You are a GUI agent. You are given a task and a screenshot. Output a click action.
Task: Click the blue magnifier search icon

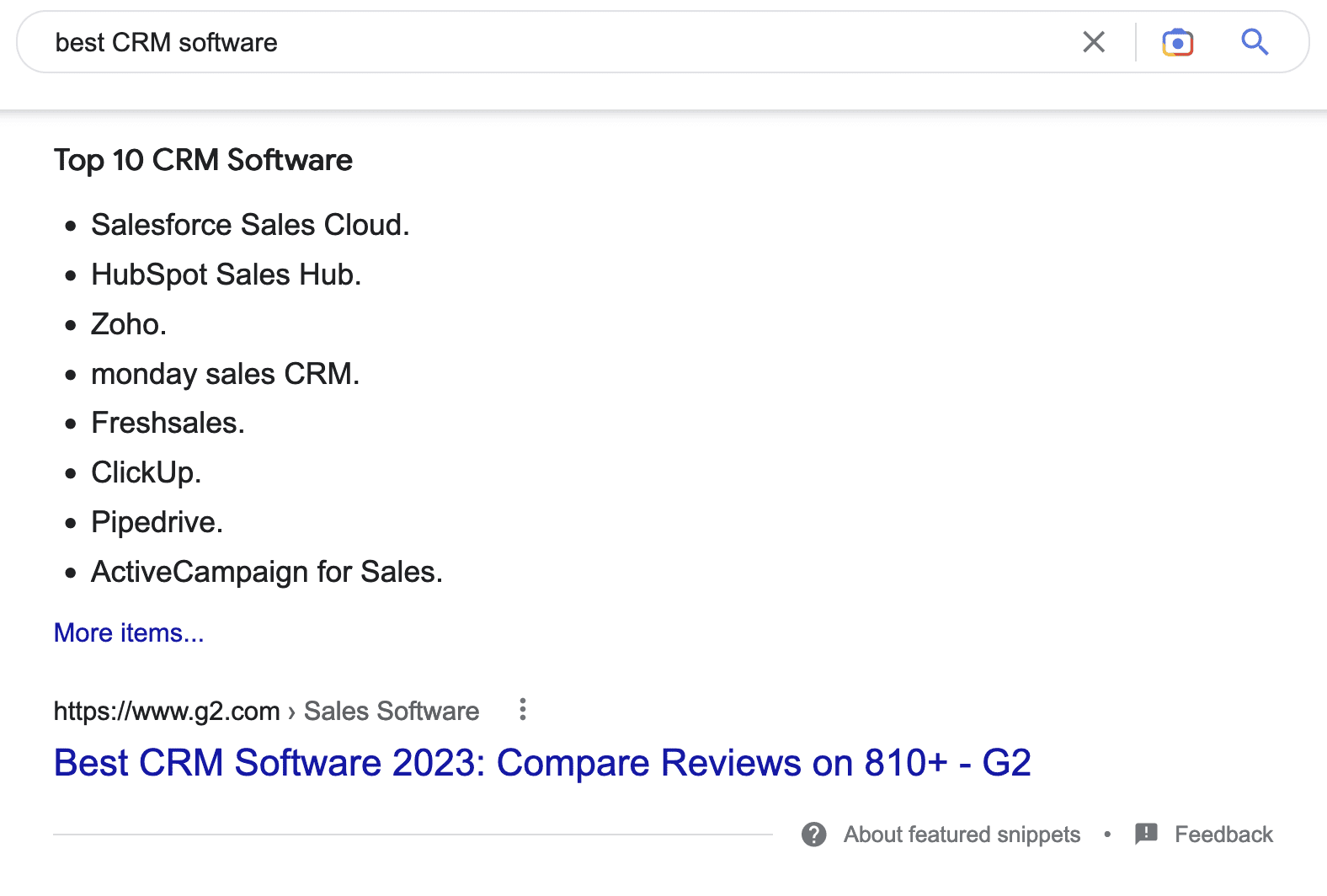[x=1255, y=42]
